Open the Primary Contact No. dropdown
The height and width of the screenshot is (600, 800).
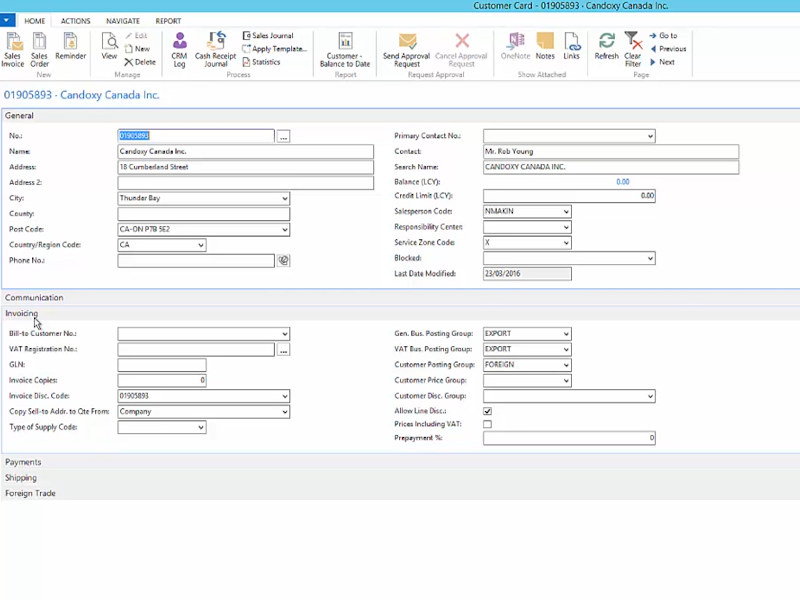pyautogui.click(x=650, y=136)
